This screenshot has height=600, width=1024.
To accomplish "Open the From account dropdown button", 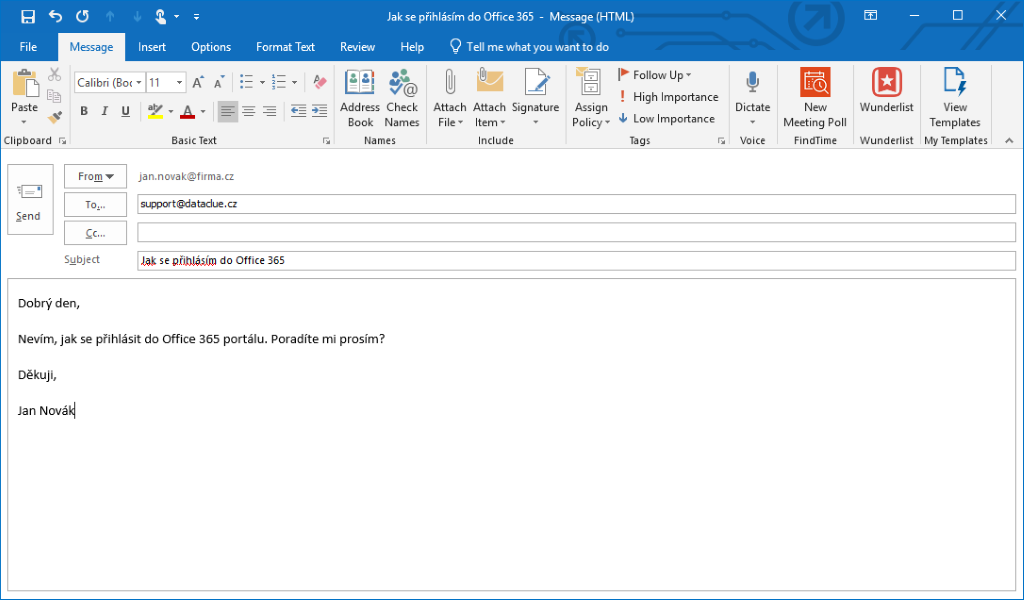I will (x=95, y=176).
